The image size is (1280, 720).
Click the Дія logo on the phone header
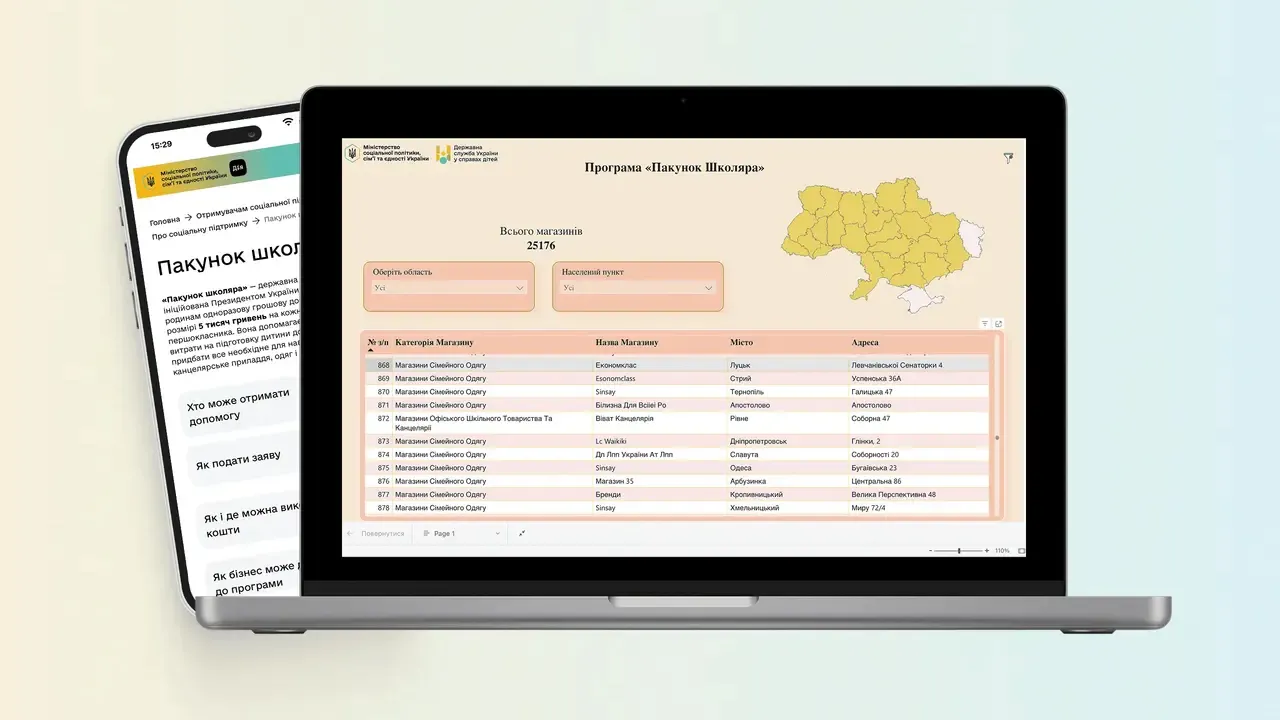click(x=237, y=168)
